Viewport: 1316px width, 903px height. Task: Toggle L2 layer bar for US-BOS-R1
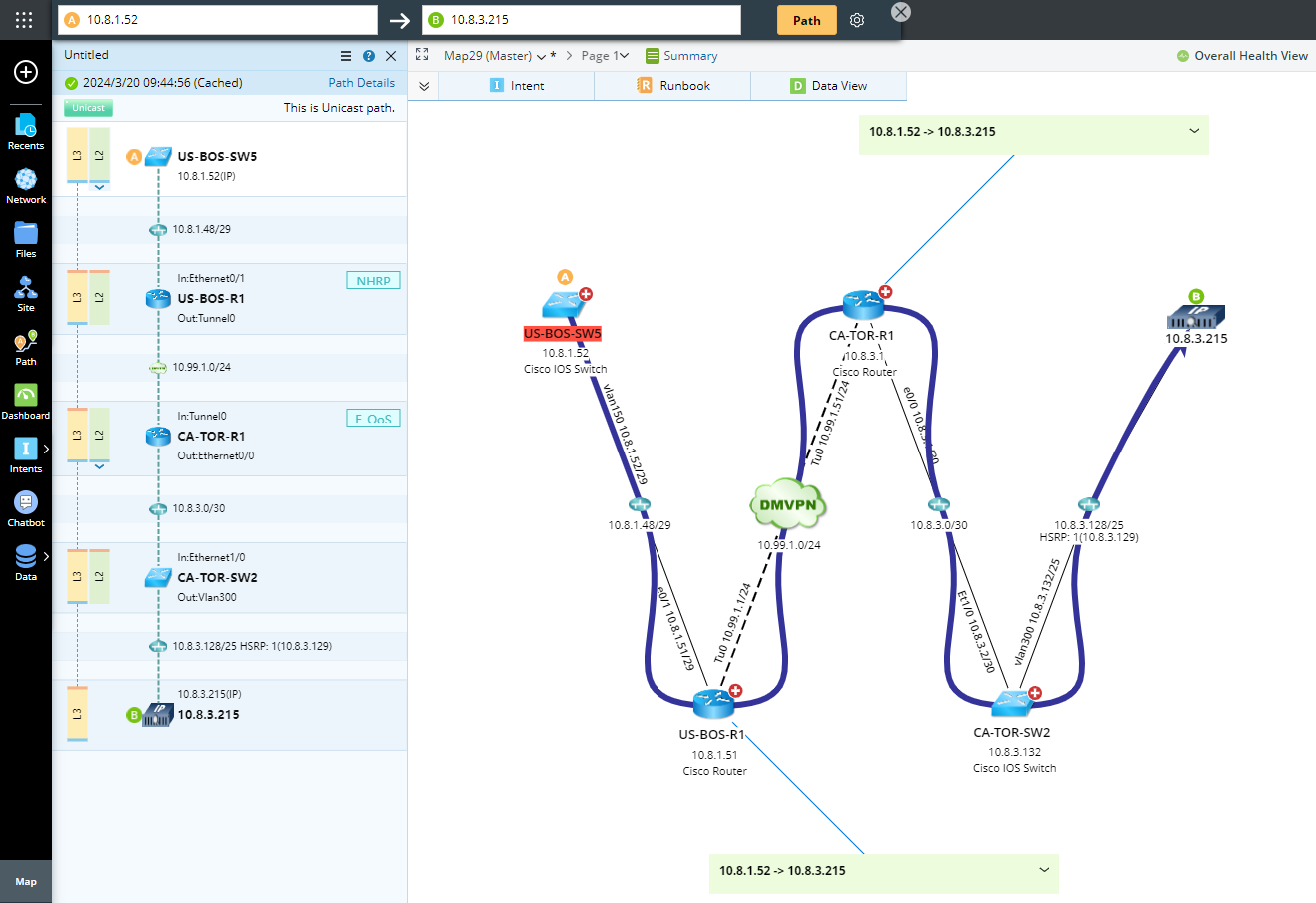click(x=99, y=297)
